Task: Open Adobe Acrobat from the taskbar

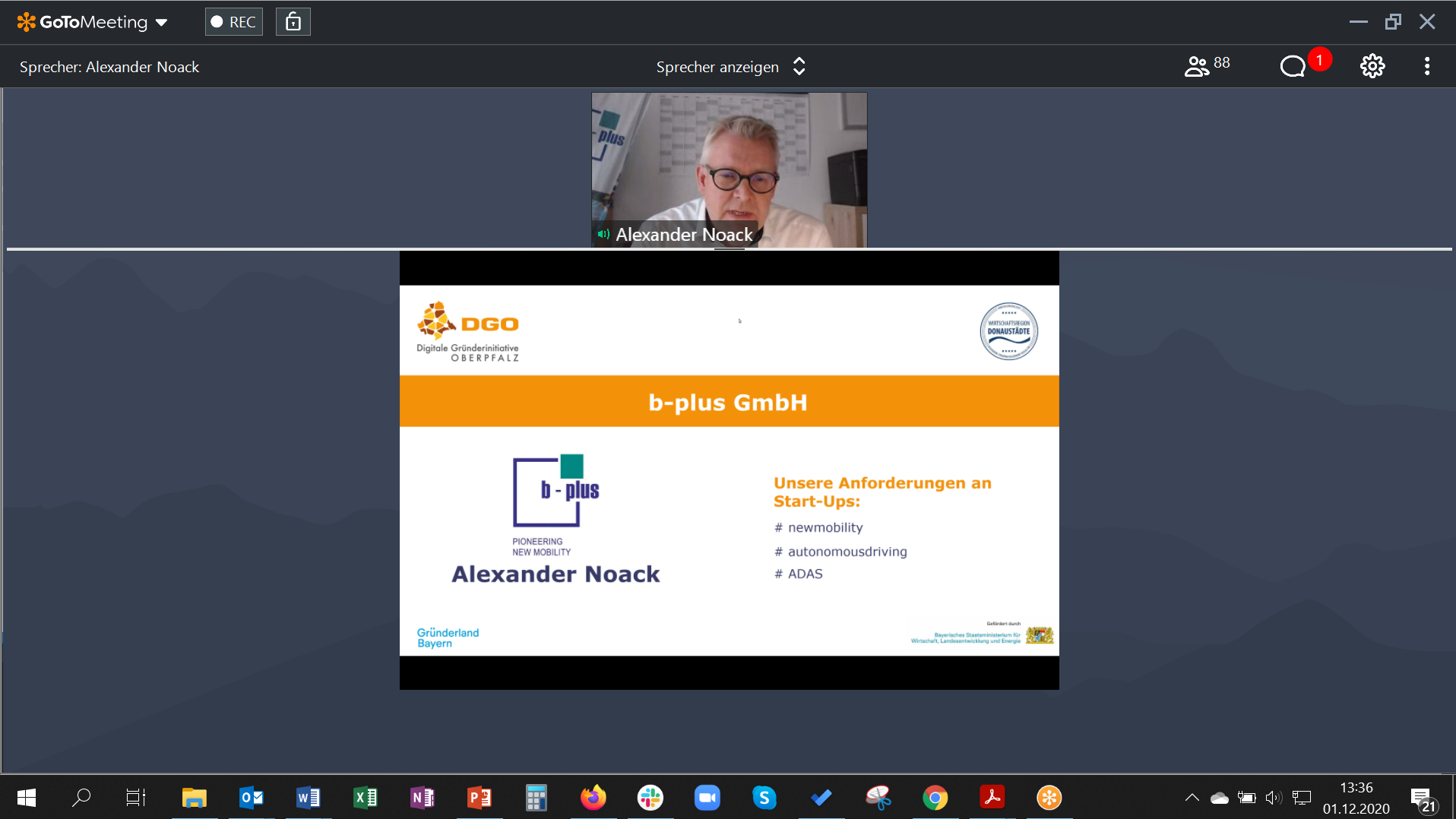Action: click(992, 797)
